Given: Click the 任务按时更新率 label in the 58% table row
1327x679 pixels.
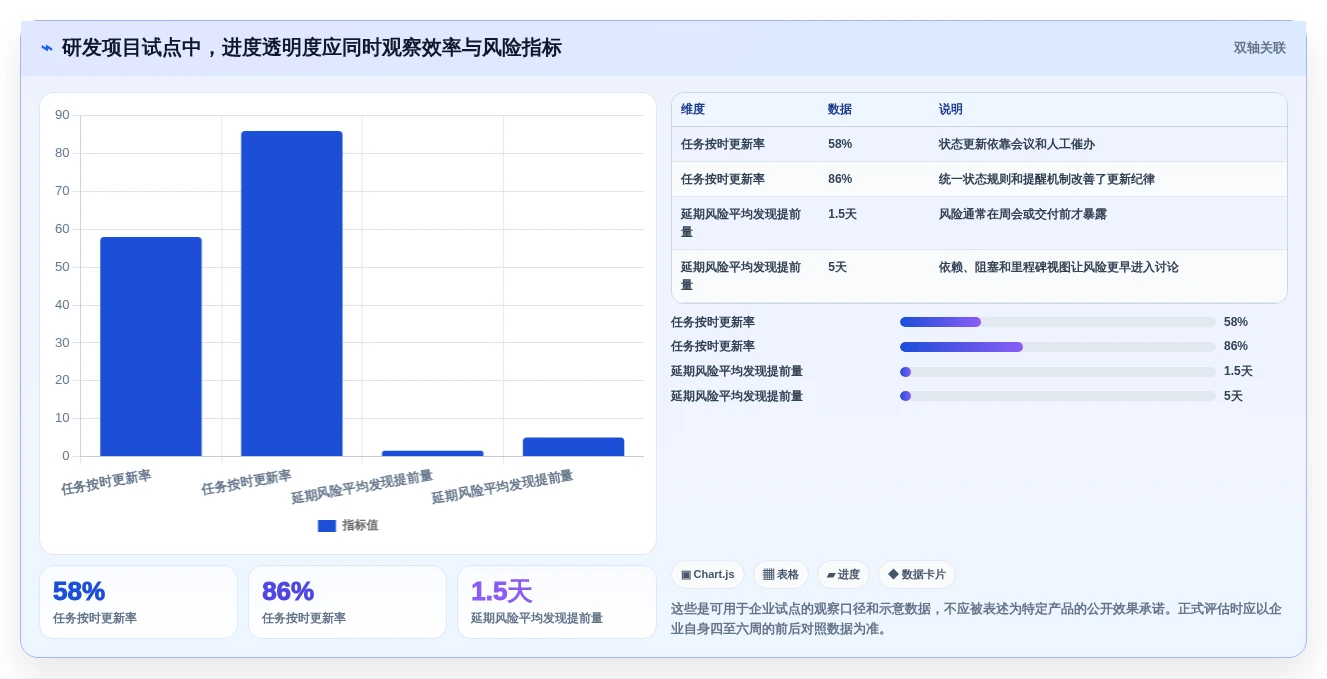Looking at the screenshot, I should pos(723,144).
